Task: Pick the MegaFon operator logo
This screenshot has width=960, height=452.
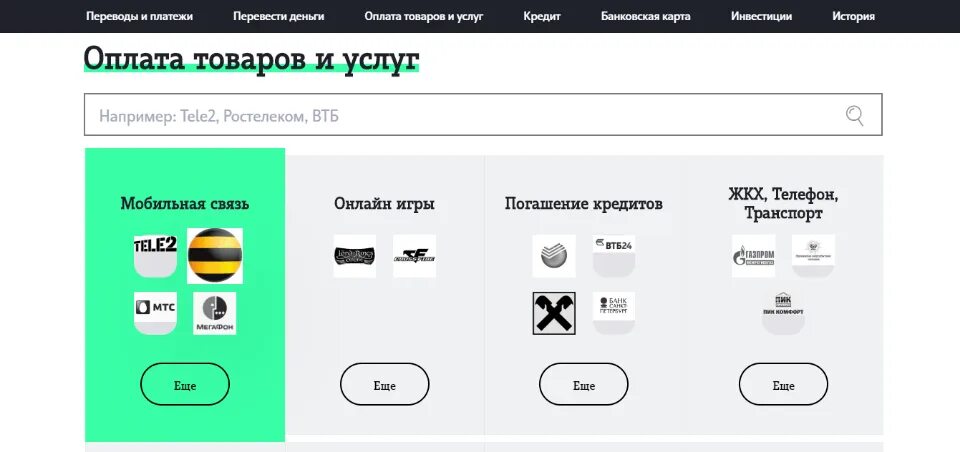Action: [x=214, y=313]
